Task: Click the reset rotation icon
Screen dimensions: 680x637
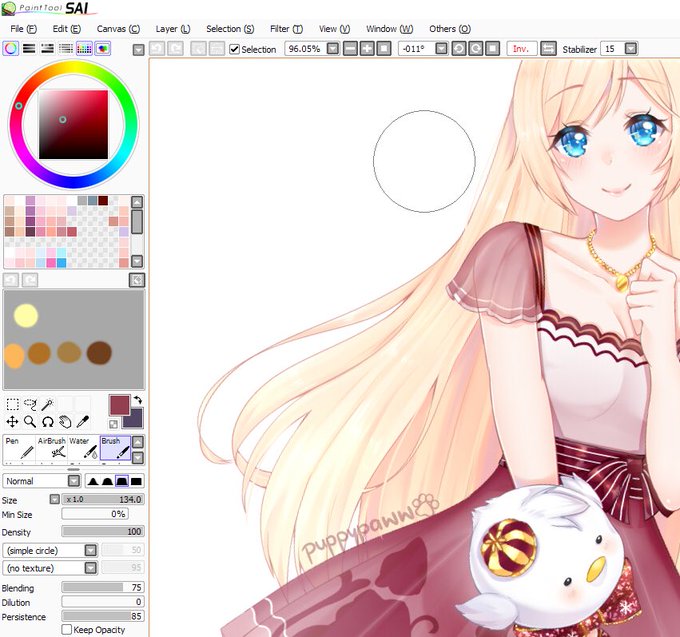Action: point(492,49)
